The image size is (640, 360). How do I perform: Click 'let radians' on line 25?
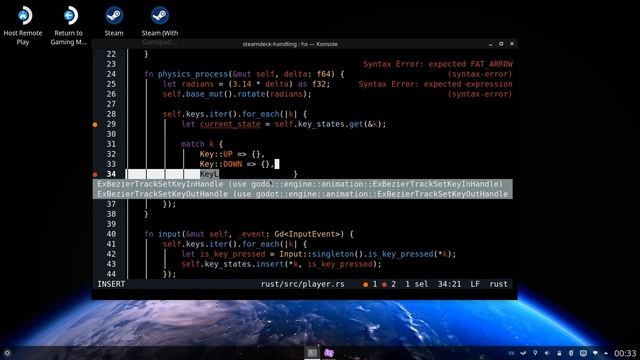188,84
